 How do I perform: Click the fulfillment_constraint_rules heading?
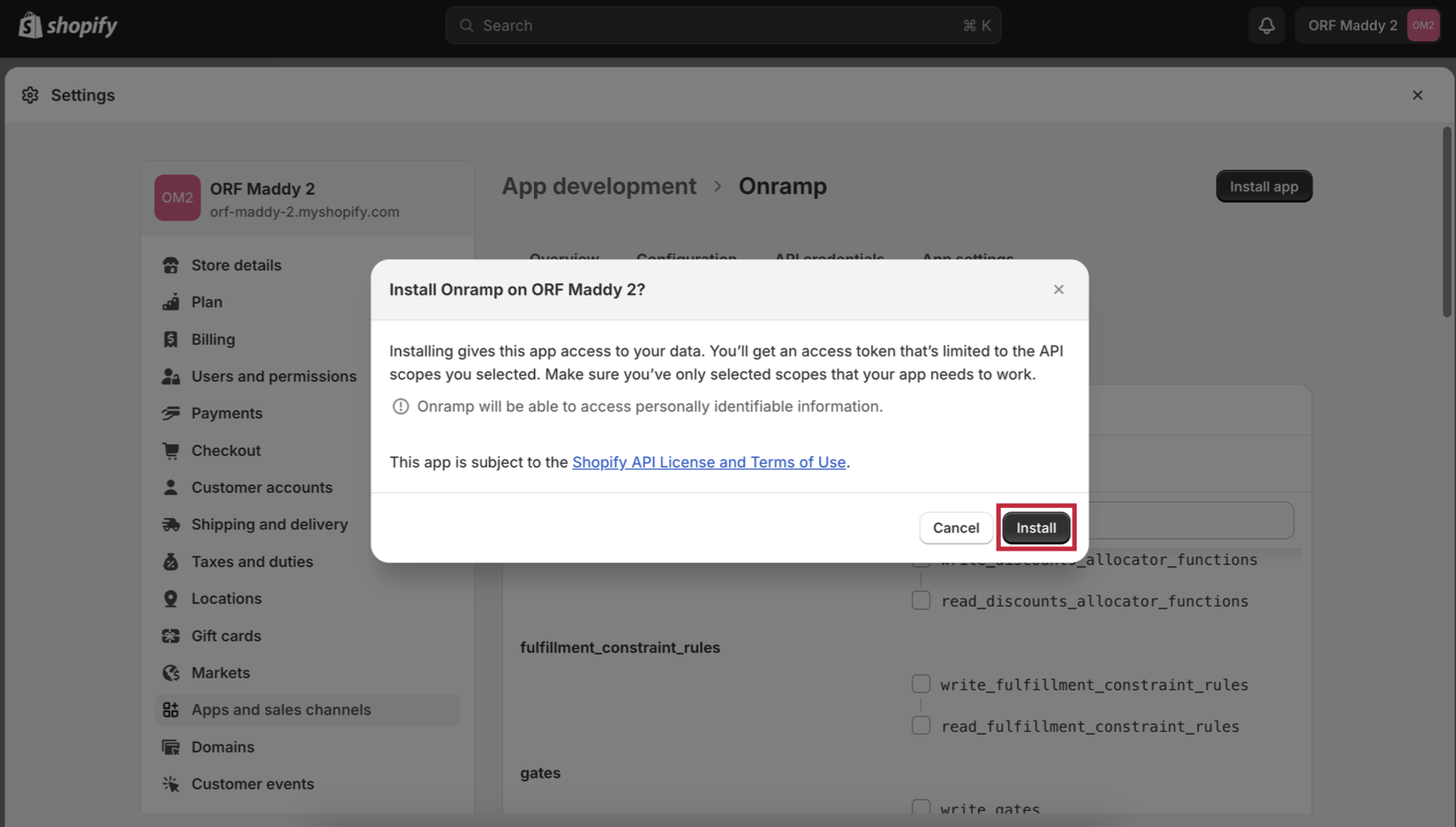(620, 647)
